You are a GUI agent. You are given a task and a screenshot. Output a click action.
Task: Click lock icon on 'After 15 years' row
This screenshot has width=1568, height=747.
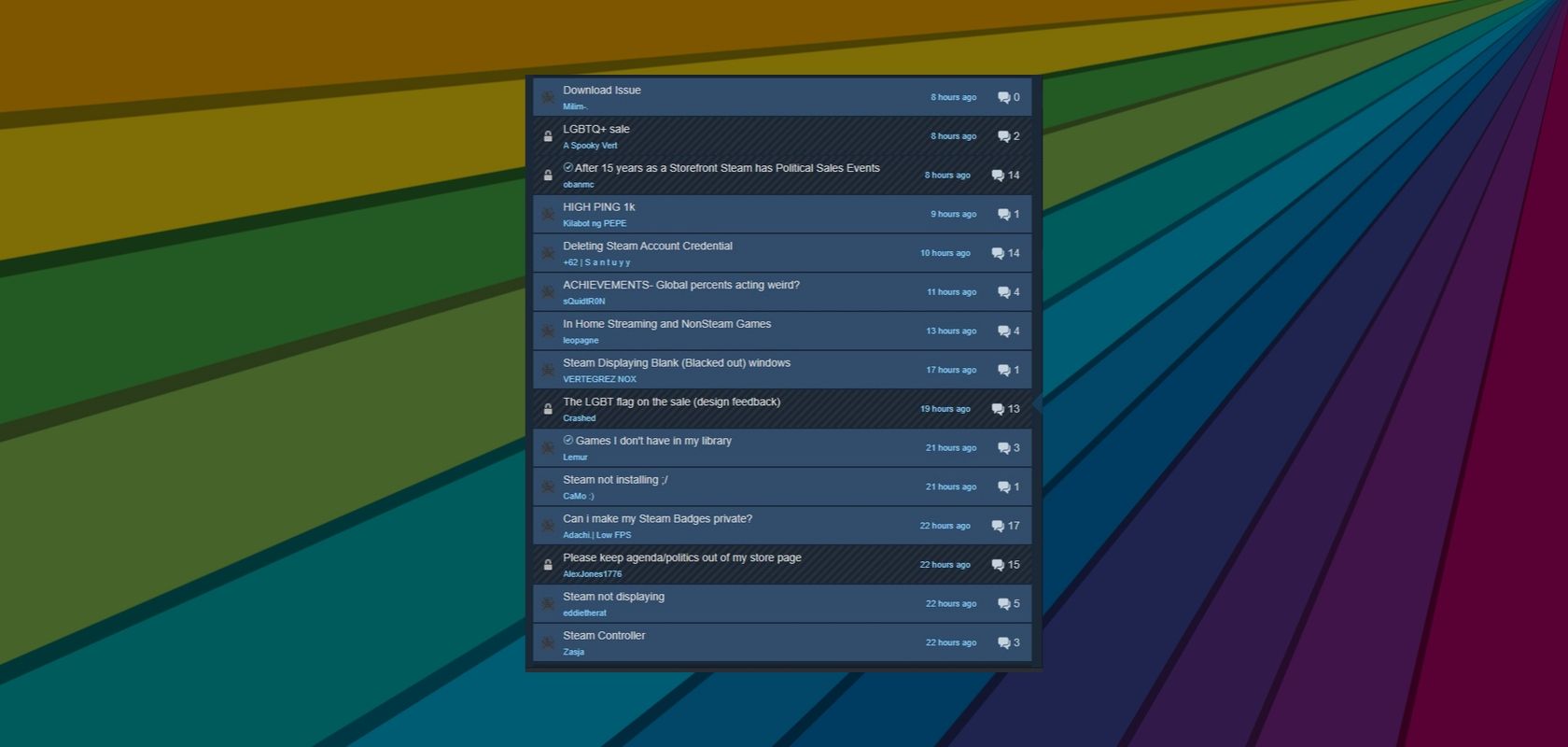548,176
